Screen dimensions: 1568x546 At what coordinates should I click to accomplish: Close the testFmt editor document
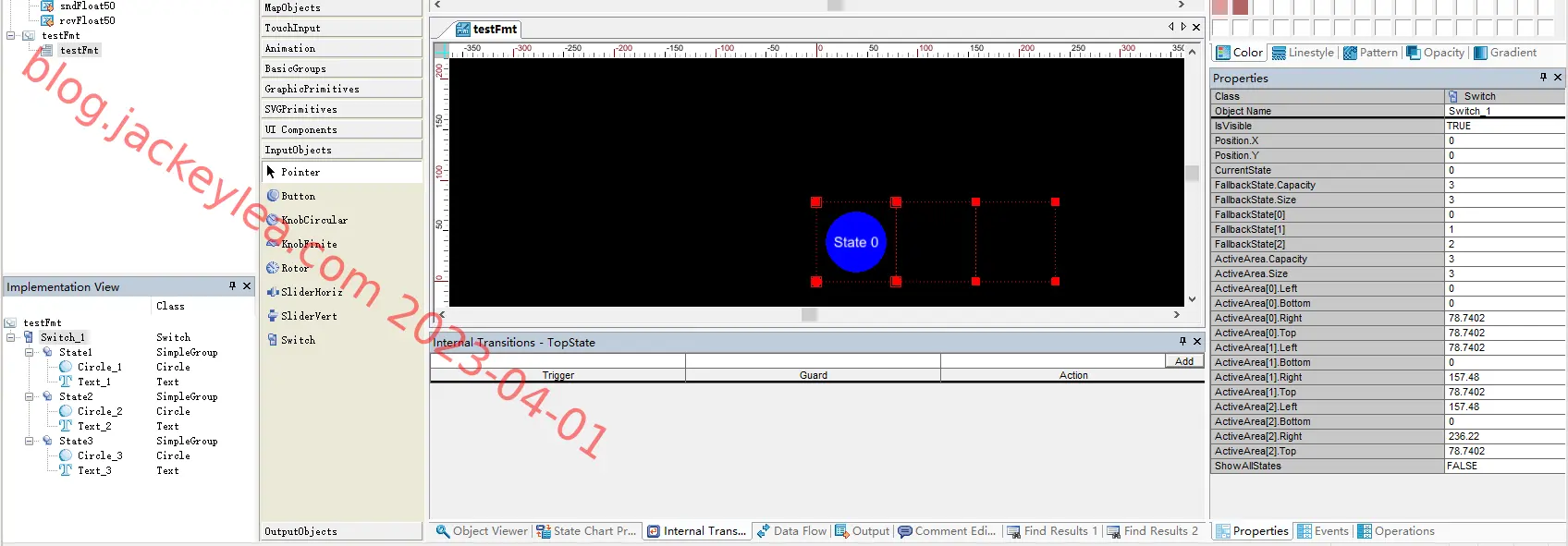coord(1196,27)
